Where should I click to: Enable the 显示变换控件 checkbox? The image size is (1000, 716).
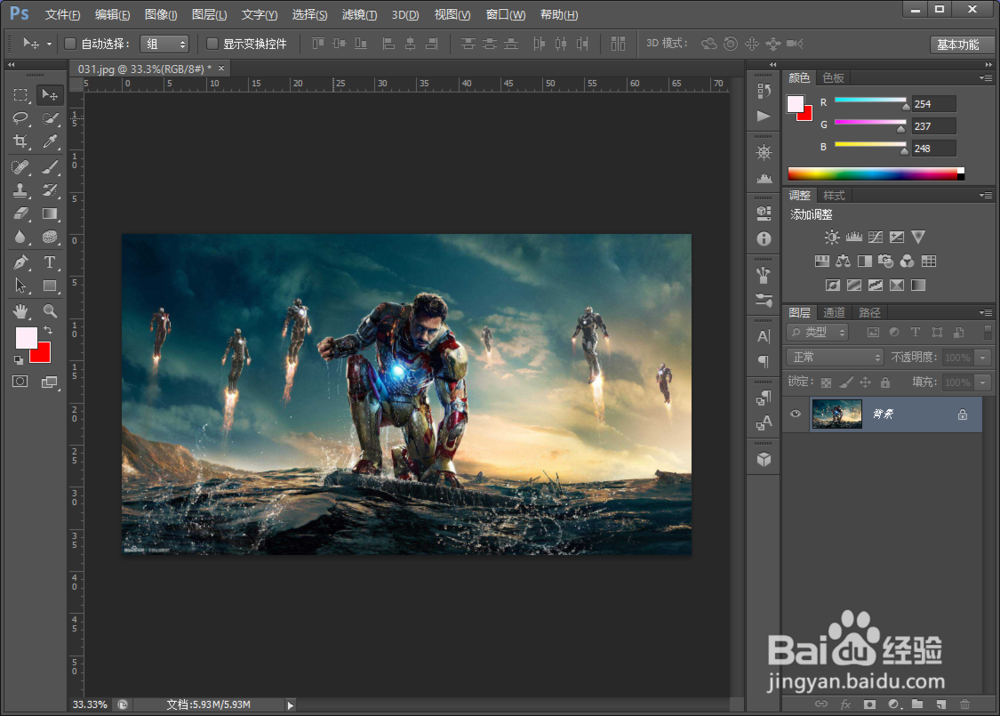coord(212,43)
